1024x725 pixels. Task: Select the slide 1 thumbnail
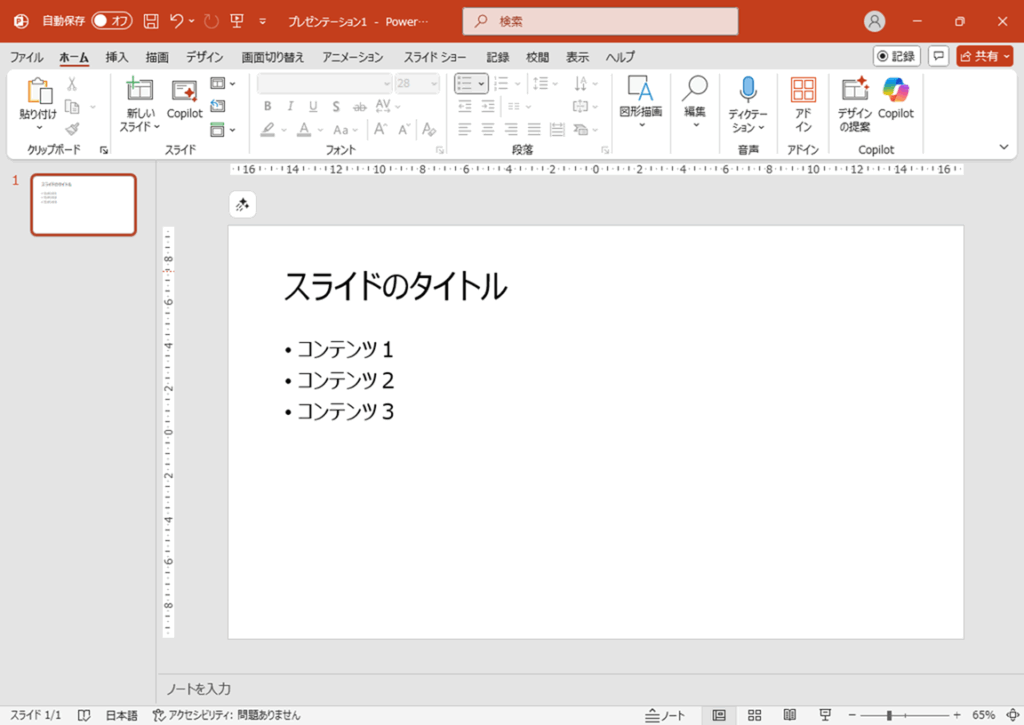pos(83,205)
